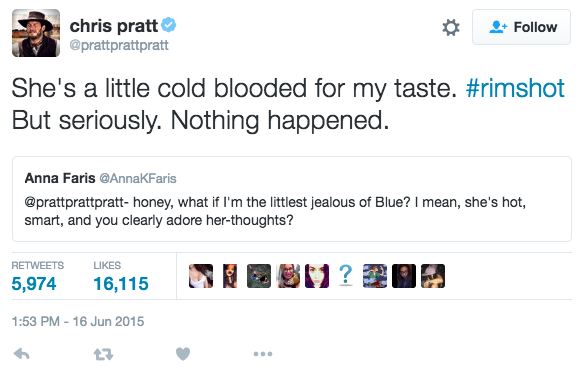Like the tweet with the heart icon
The height and width of the screenshot is (370, 588).
(x=183, y=354)
